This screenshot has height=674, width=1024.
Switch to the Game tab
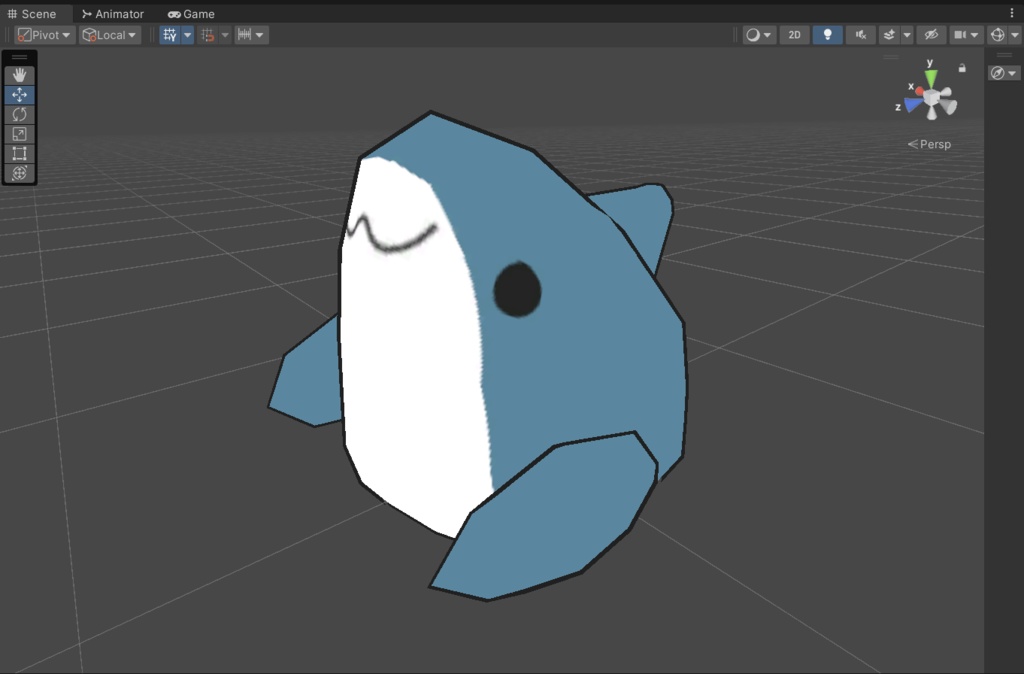(x=190, y=13)
